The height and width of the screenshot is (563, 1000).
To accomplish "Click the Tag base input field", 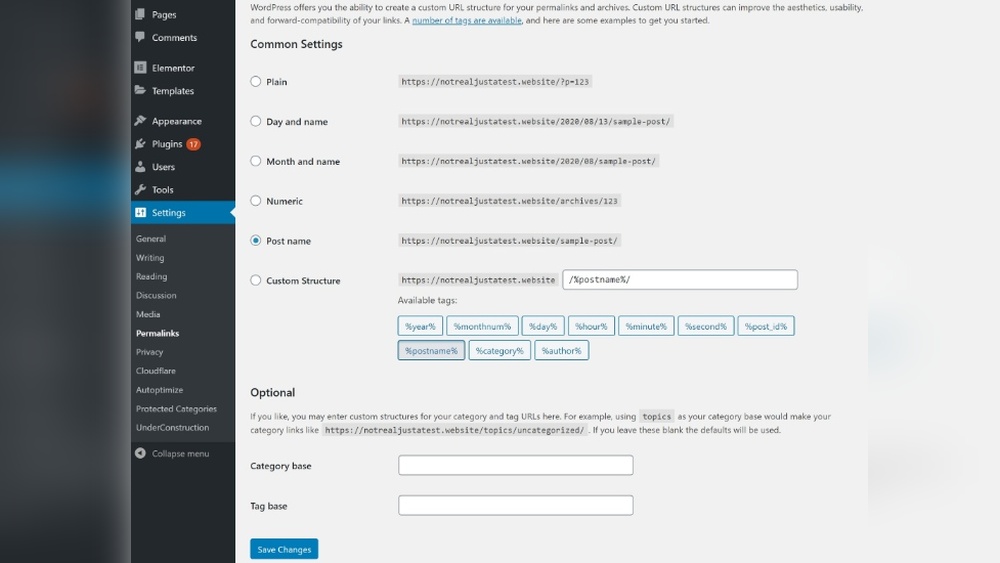I will coord(515,505).
